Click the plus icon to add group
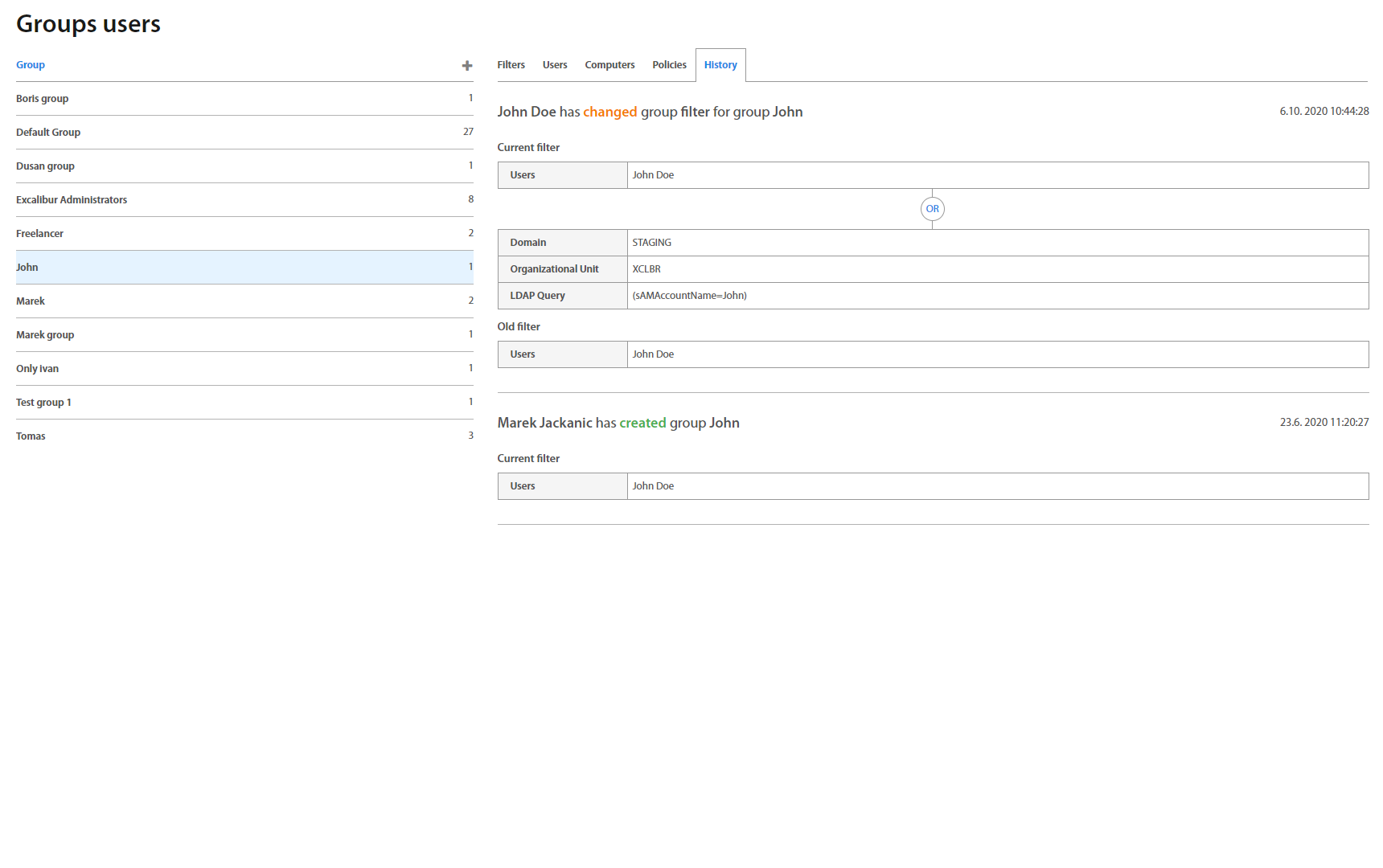 point(466,66)
